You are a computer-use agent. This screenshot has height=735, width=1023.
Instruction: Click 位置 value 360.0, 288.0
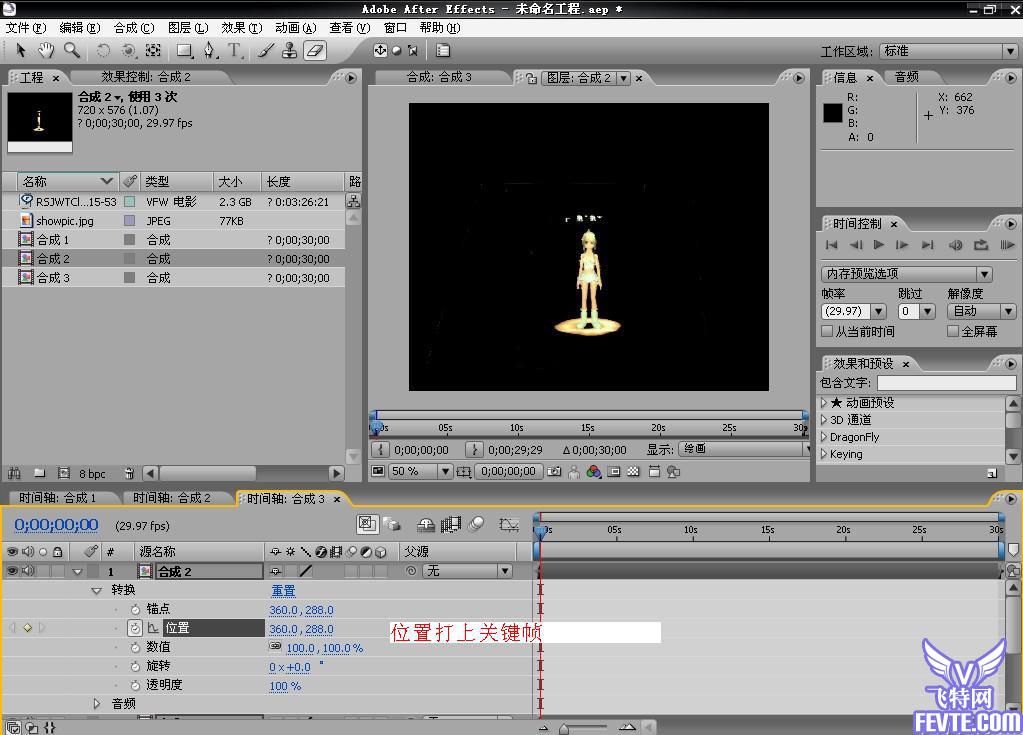301,629
